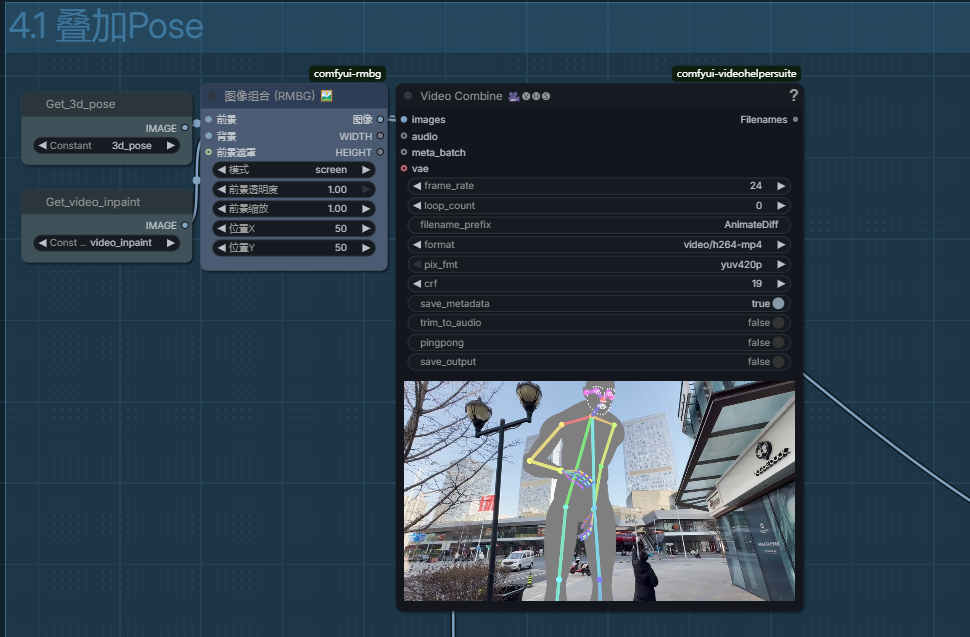Open the pix_fmt dropdown showing yuv420p

599,265
